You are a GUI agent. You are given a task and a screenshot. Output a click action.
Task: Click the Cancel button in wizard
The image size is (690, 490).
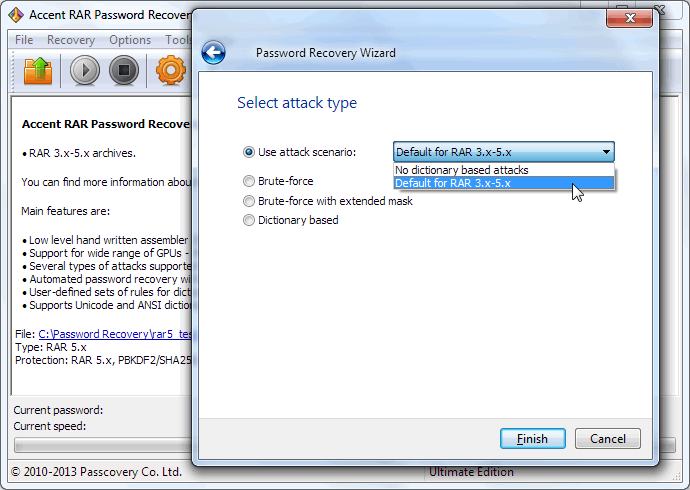(x=608, y=438)
